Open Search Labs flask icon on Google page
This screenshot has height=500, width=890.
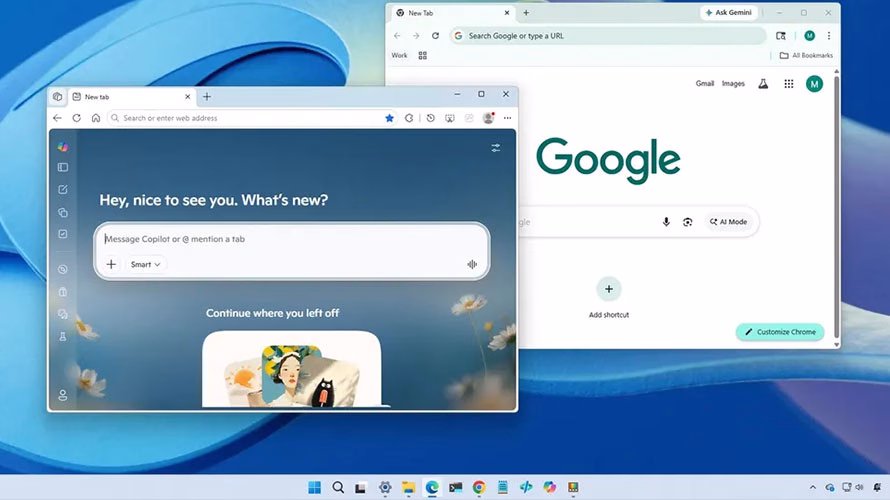pyautogui.click(x=763, y=84)
